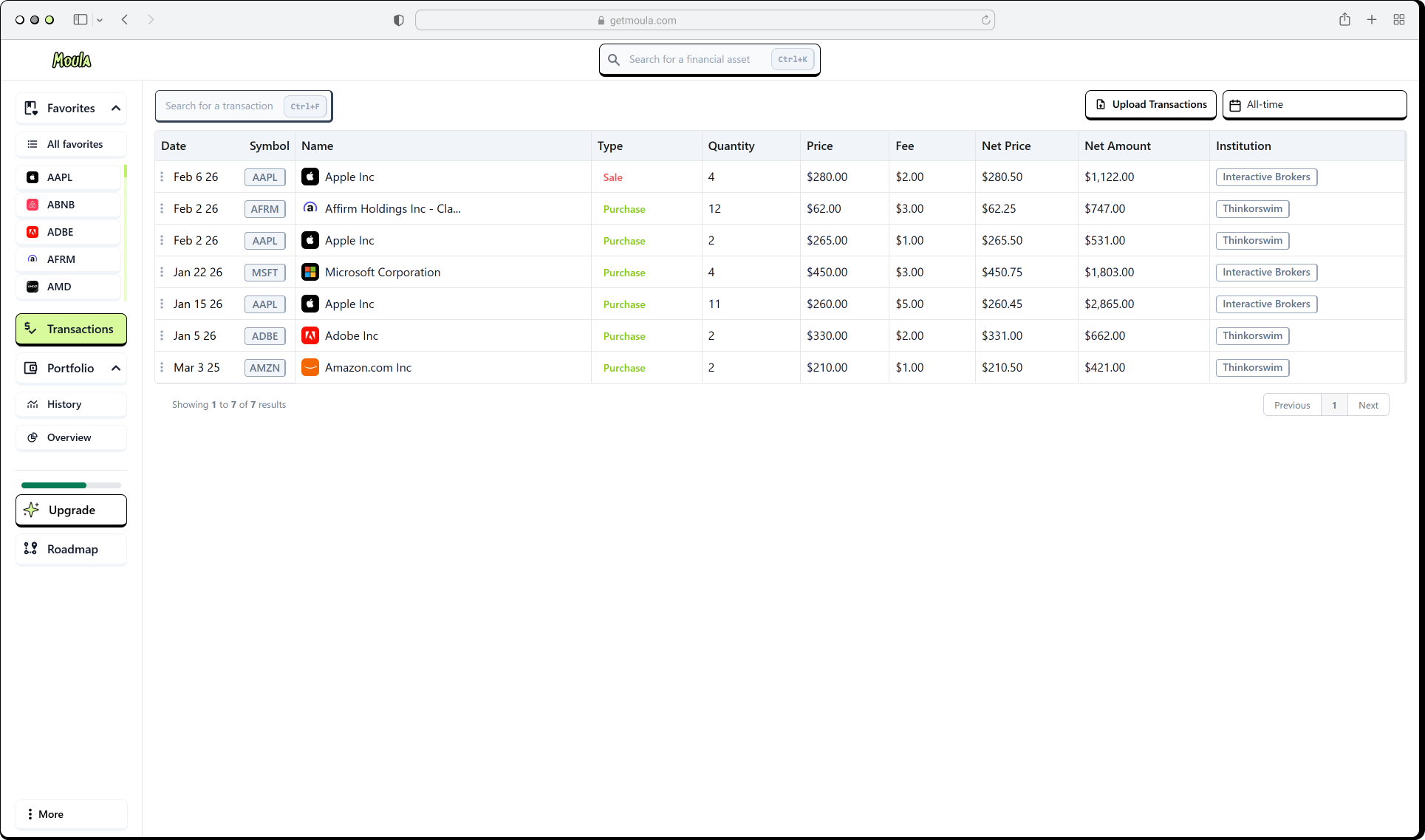Click the favorites list green scrollbar
Screen dimensions: 1425x840
[x=126, y=171]
